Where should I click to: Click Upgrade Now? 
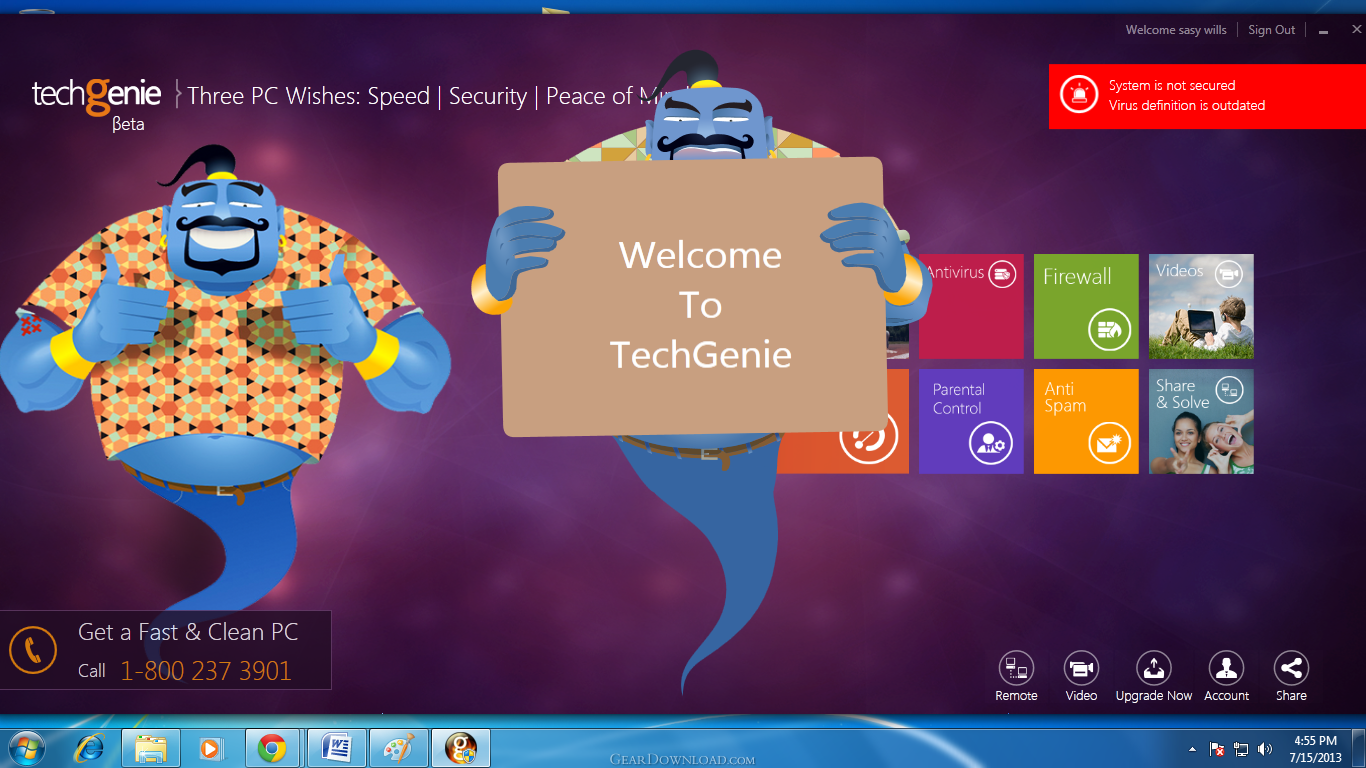click(1154, 677)
